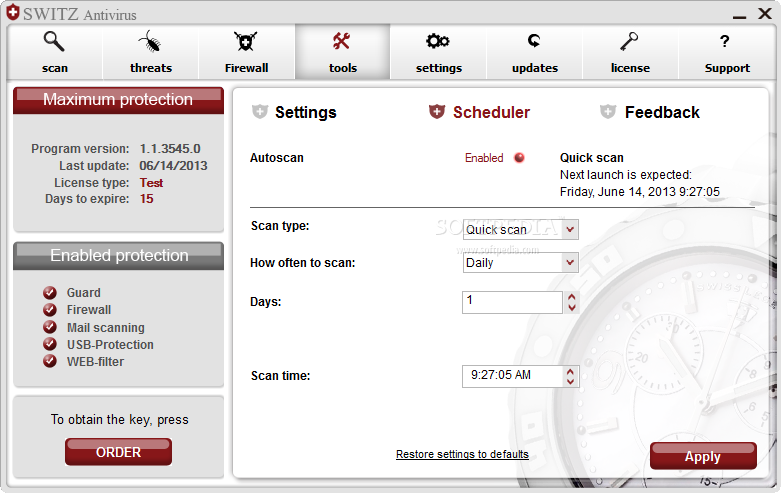
Task: Switch to the Feedback tab
Action: click(662, 113)
